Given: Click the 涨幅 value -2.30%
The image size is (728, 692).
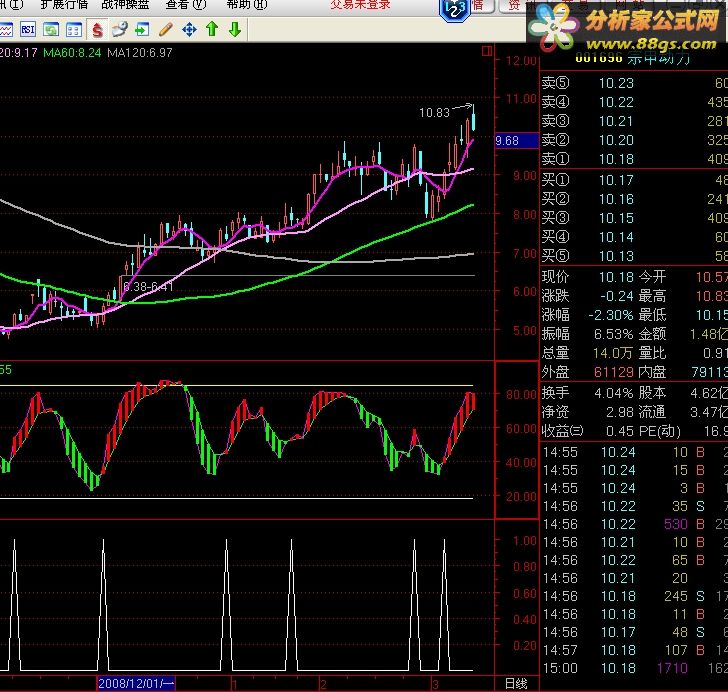Looking at the screenshot, I should click(611, 315).
